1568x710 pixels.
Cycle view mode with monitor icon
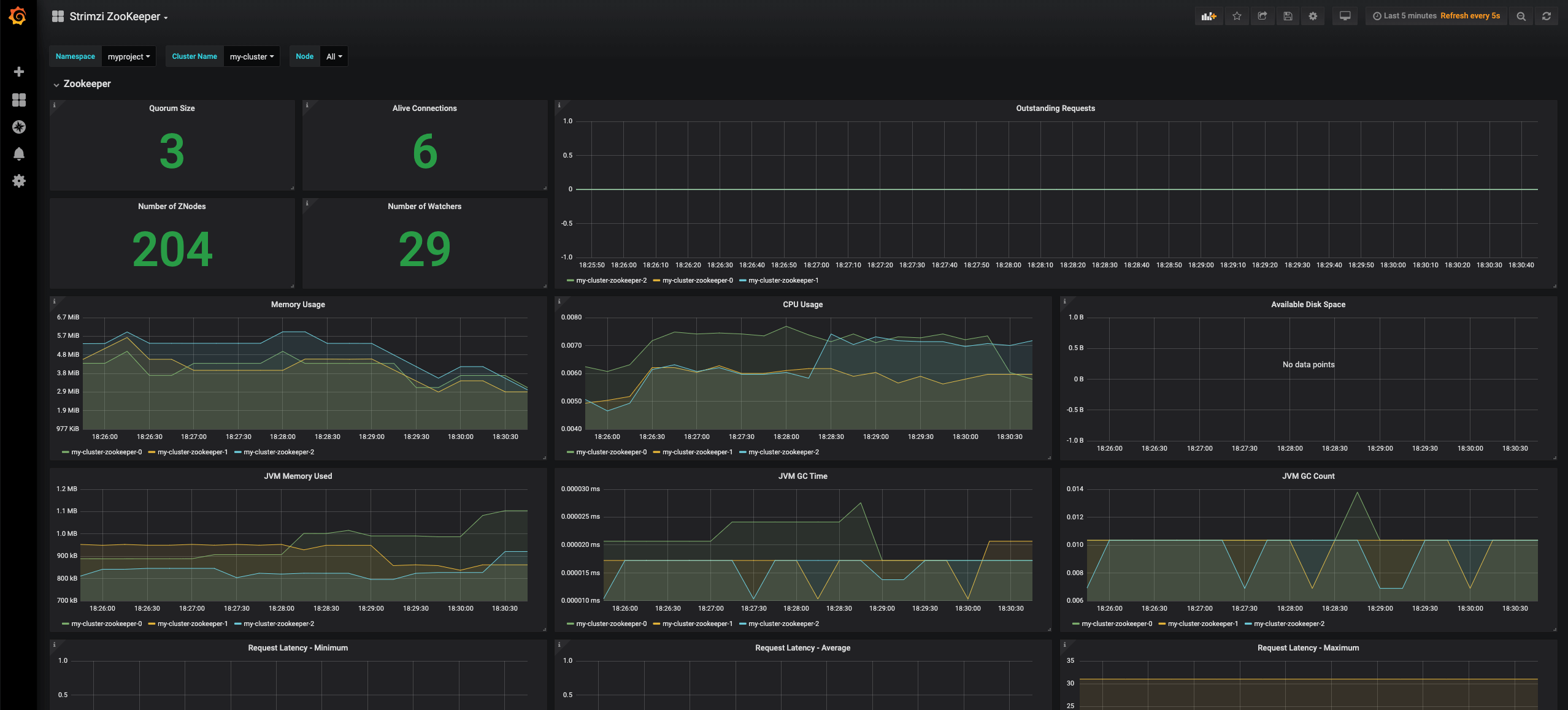point(1345,16)
